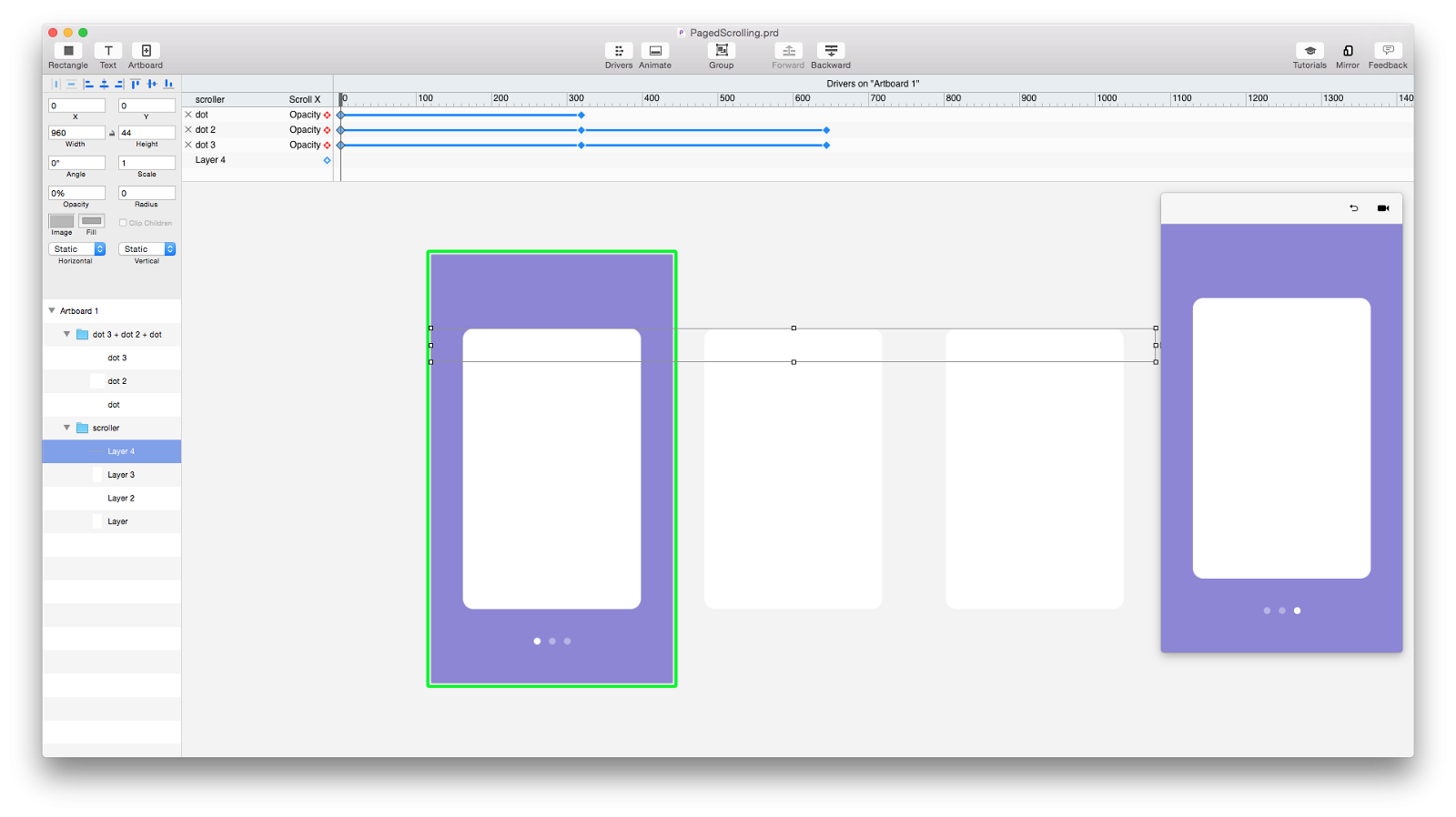
Task: Click the Fill color swatch
Action: 92,221
